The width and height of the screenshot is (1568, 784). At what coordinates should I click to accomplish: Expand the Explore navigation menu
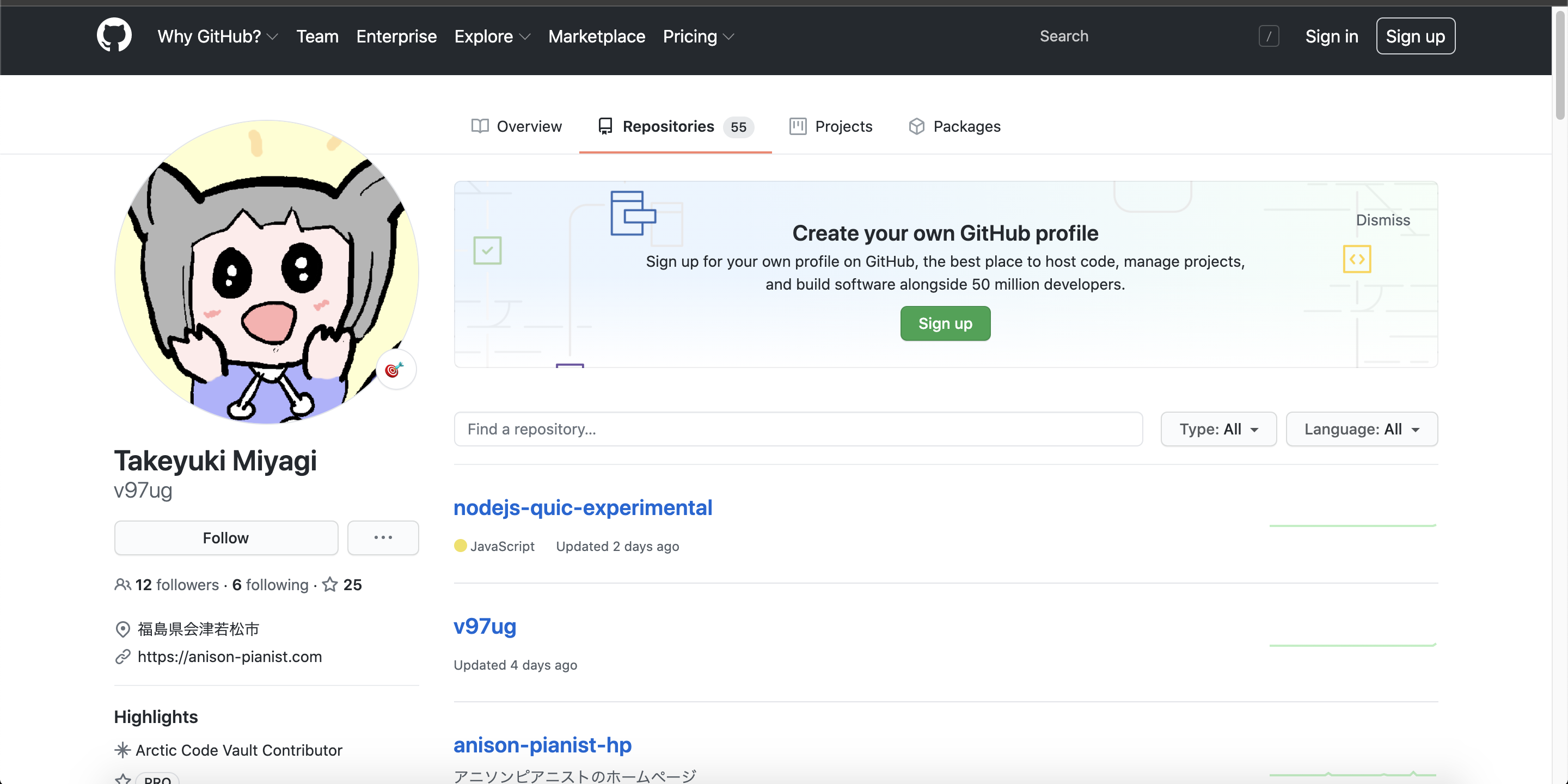coord(492,36)
